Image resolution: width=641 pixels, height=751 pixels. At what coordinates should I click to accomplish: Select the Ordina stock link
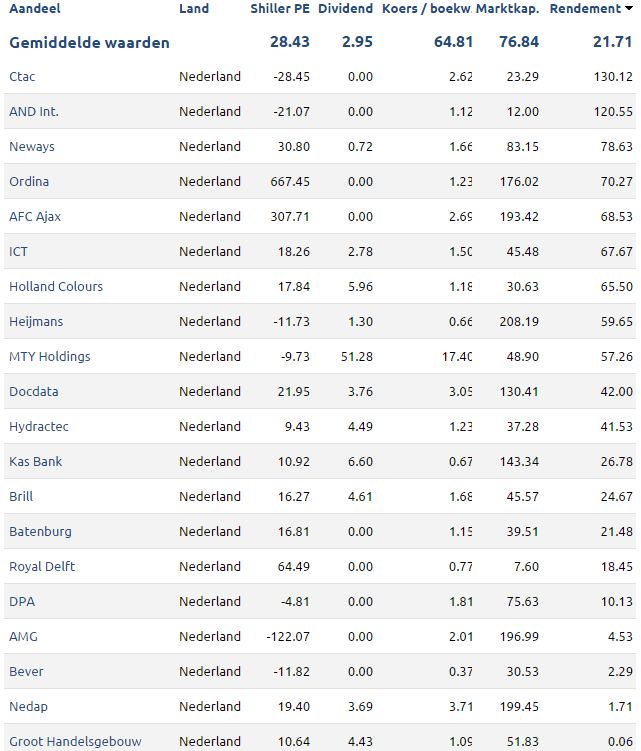29,182
